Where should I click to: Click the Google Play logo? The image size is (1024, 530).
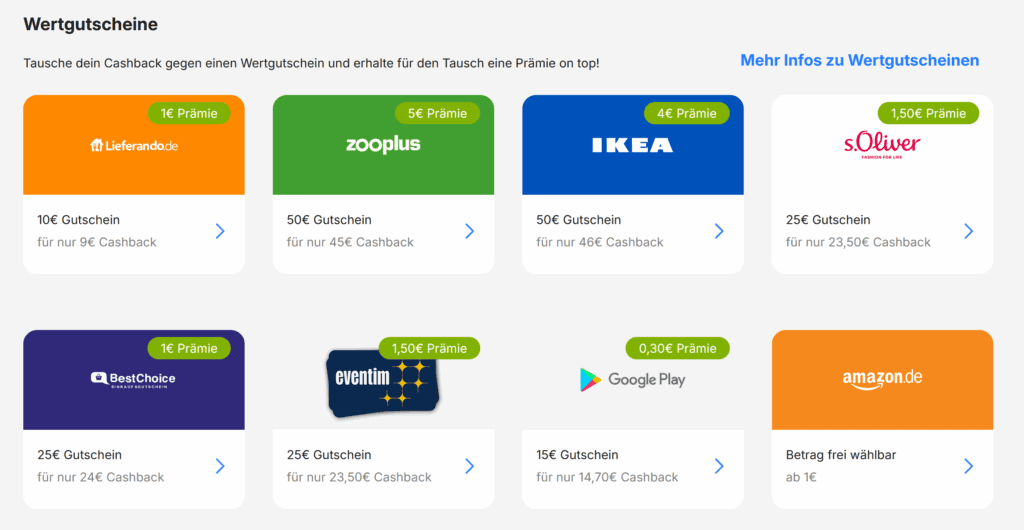[x=632, y=380]
